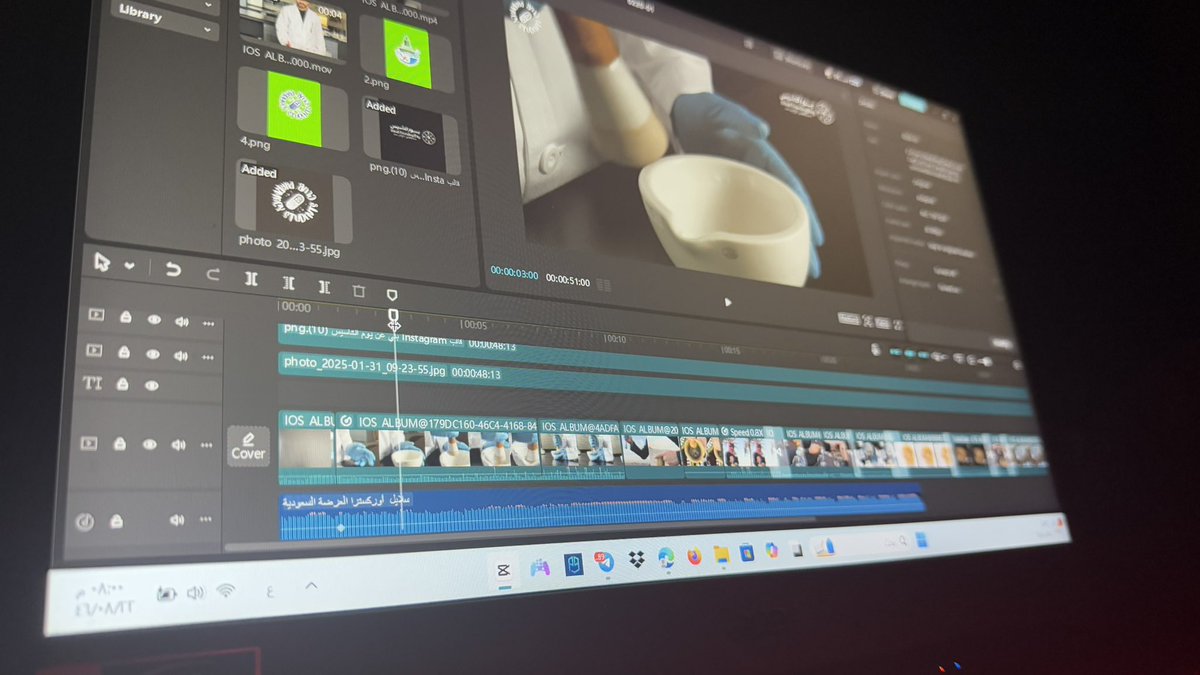
Task: Open the pointer tool mode dropdown
Action: (129, 266)
